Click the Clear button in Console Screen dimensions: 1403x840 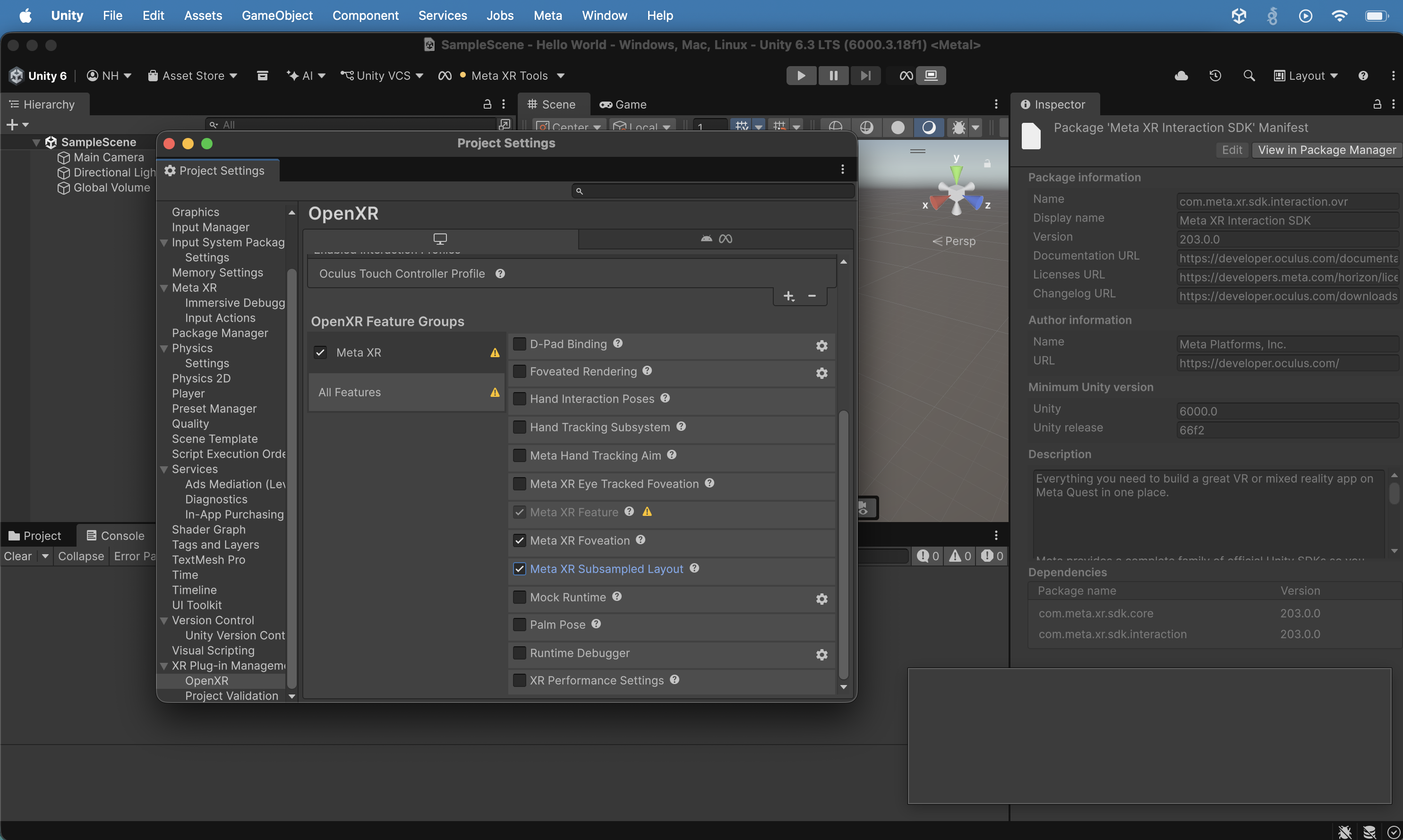[x=18, y=557]
